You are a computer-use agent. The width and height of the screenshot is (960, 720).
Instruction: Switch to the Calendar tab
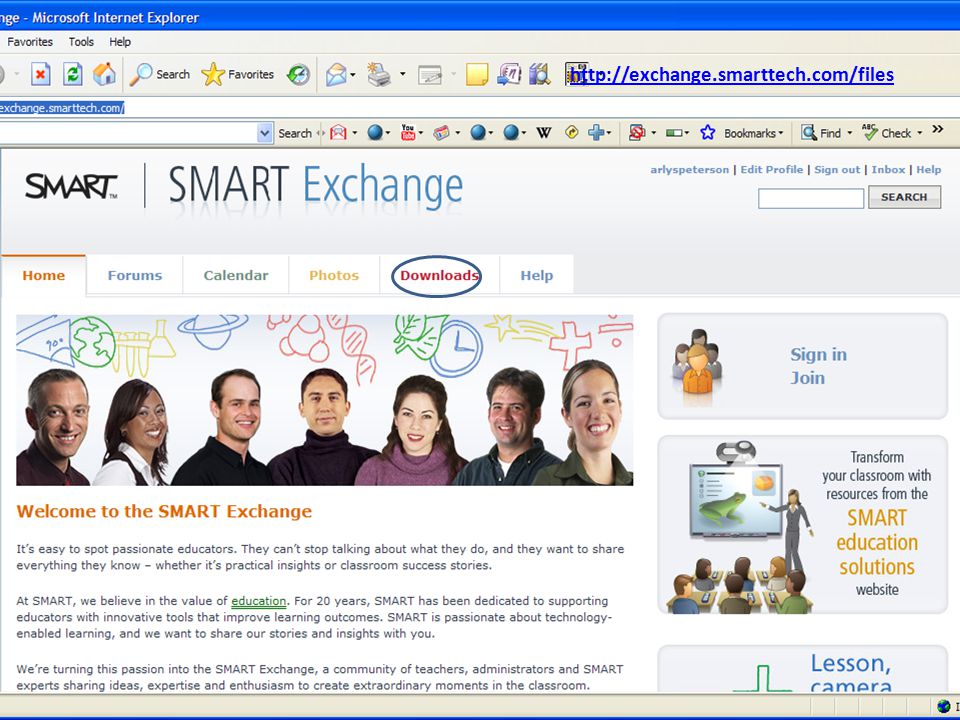[x=236, y=276]
